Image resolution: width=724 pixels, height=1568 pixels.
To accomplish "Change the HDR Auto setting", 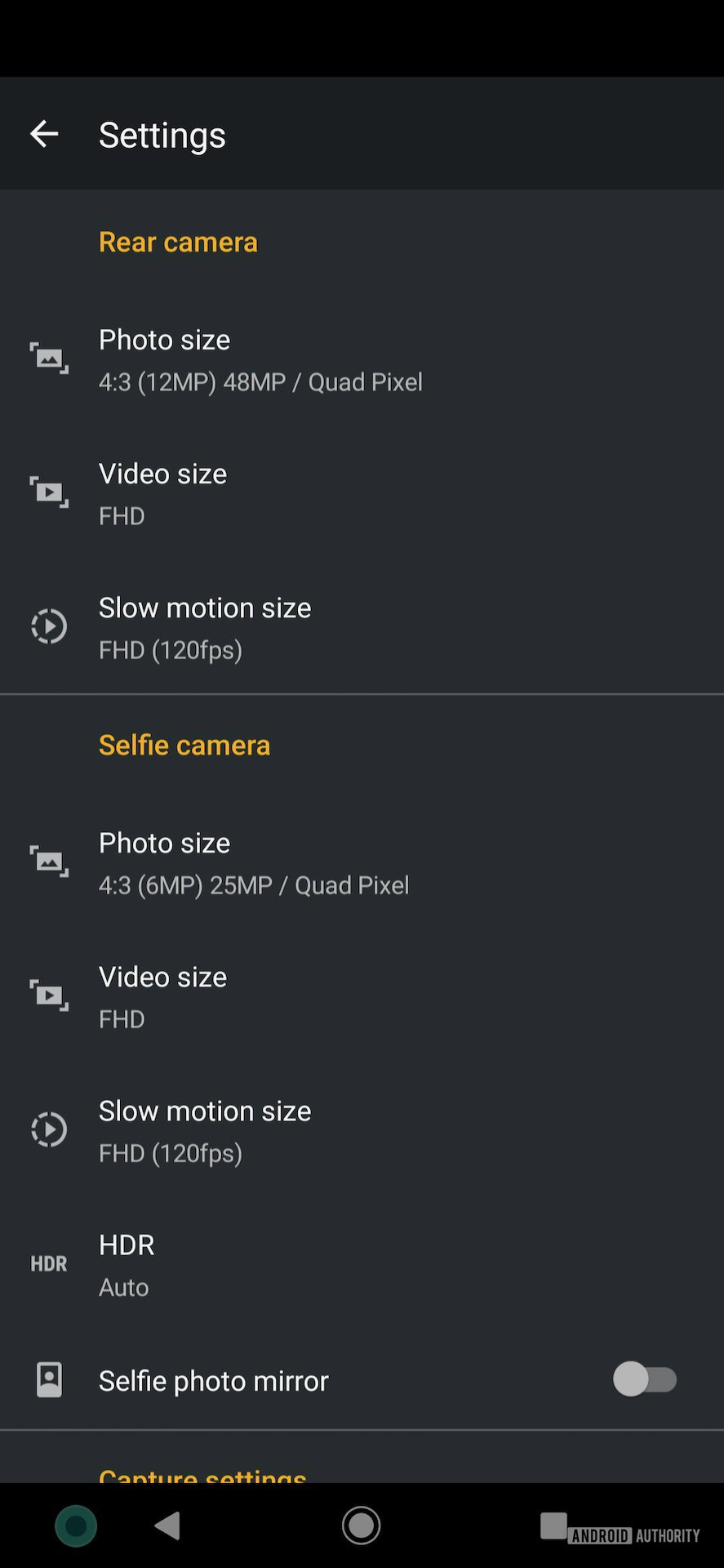I will point(127,1265).
